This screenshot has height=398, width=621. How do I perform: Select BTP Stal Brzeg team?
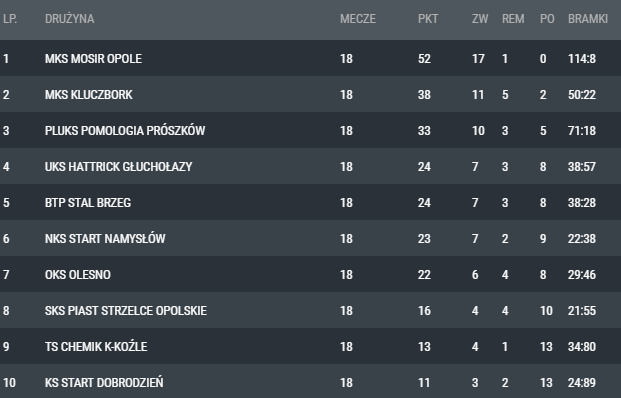point(88,203)
